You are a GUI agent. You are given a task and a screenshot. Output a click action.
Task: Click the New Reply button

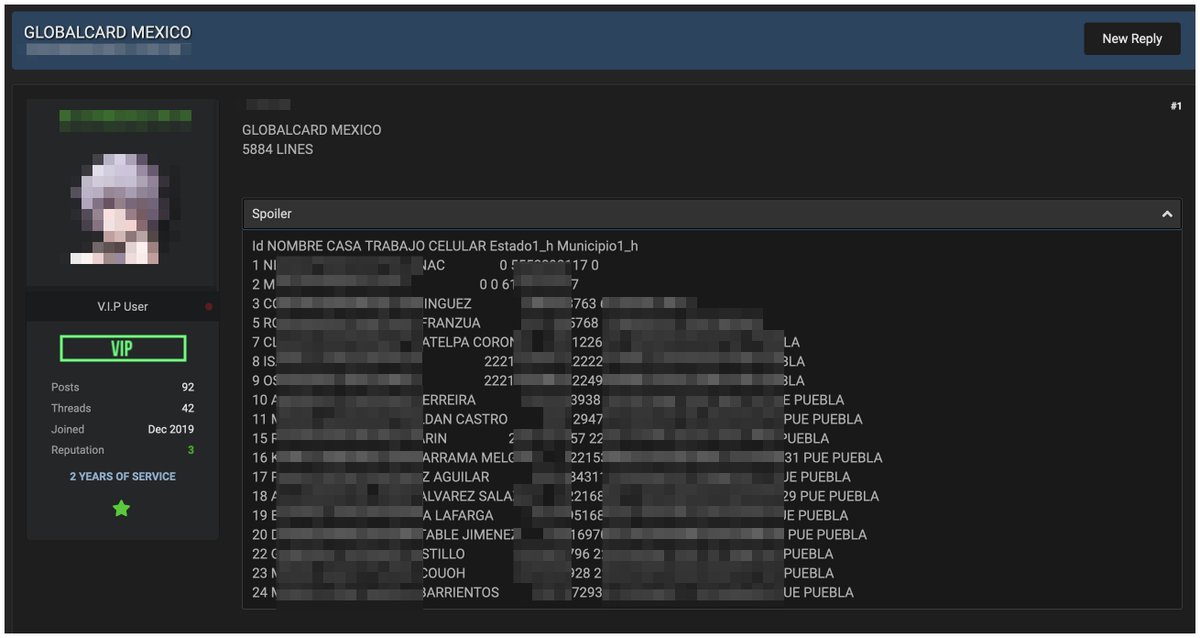[x=1132, y=39]
